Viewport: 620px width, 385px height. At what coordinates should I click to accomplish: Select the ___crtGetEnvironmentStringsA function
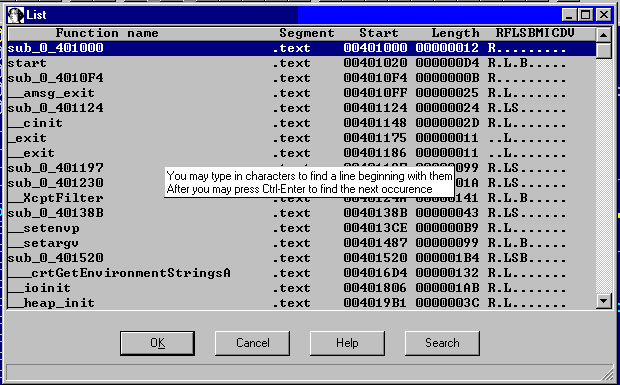(302, 273)
